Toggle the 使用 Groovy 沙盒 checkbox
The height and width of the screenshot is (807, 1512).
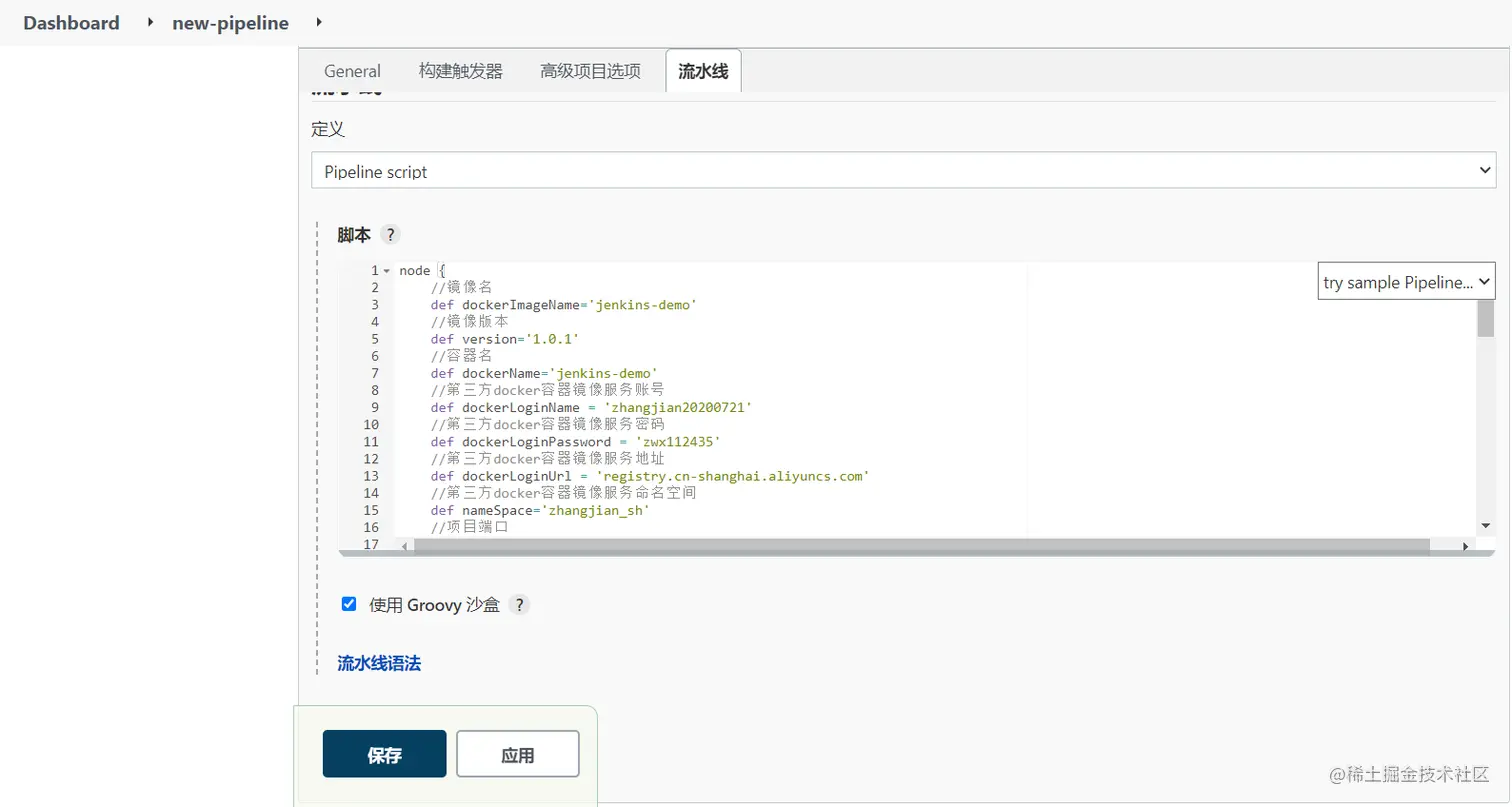pyautogui.click(x=349, y=604)
